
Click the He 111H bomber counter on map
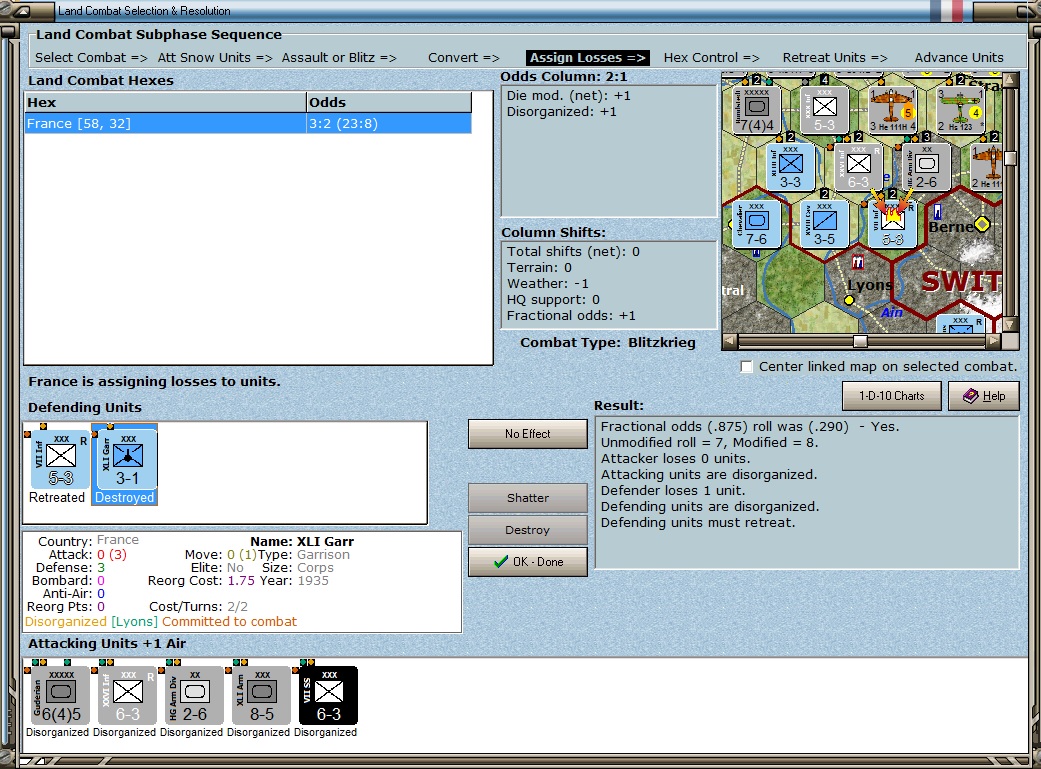click(893, 110)
